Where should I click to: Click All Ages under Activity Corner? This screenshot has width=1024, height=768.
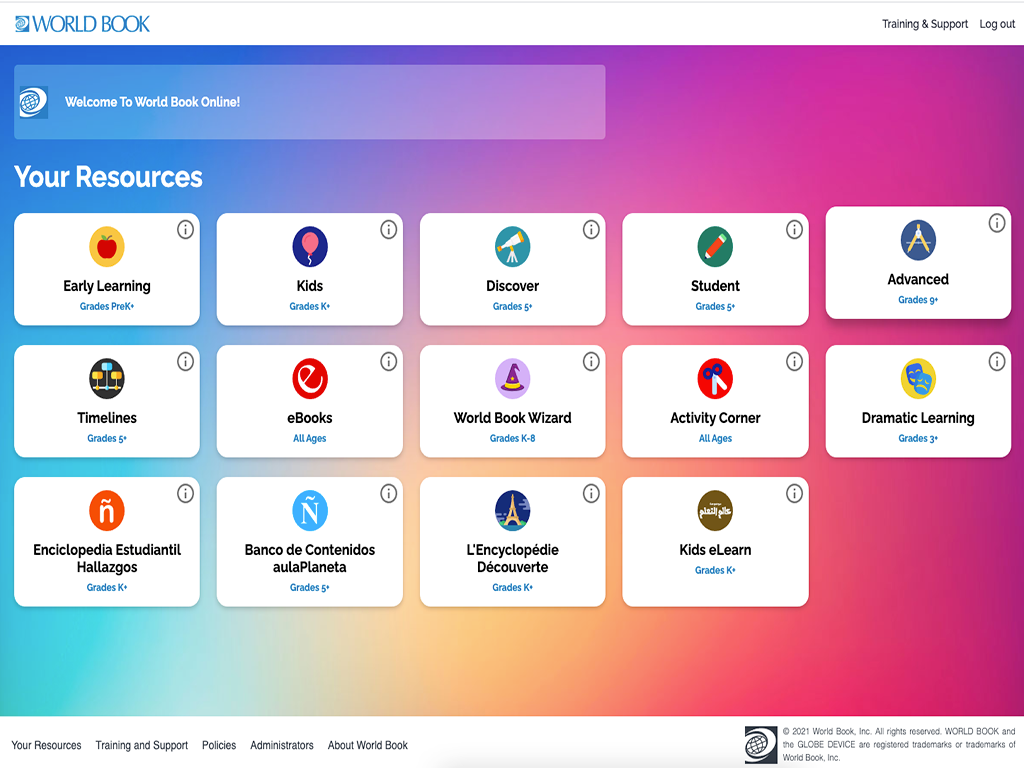715,438
